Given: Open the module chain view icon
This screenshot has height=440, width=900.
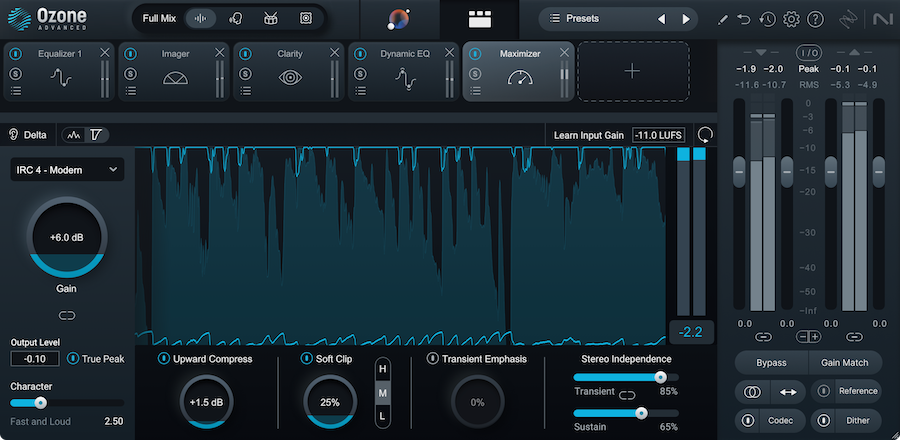Looking at the screenshot, I should (479, 19).
